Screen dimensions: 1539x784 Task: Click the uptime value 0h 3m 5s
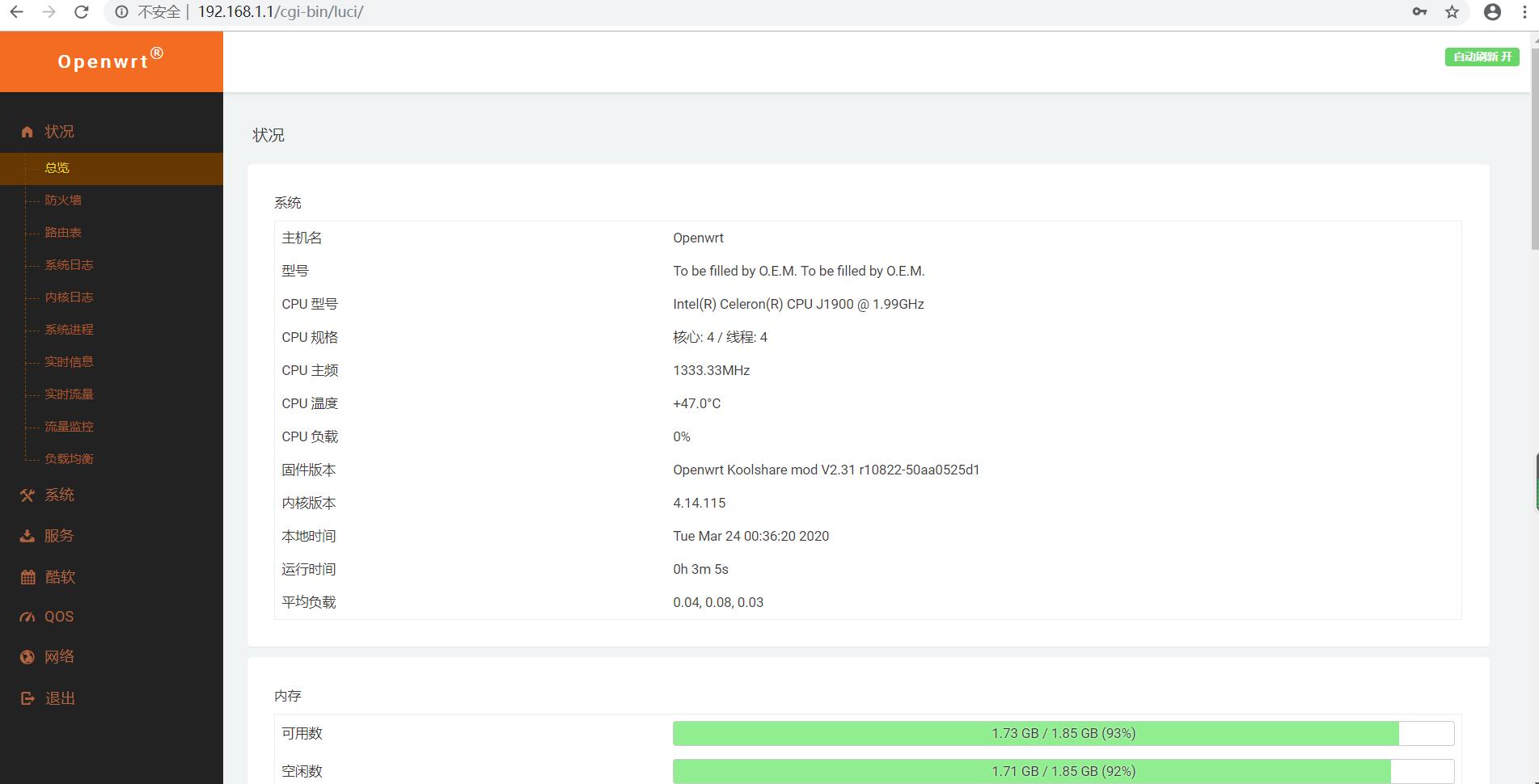point(700,569)
